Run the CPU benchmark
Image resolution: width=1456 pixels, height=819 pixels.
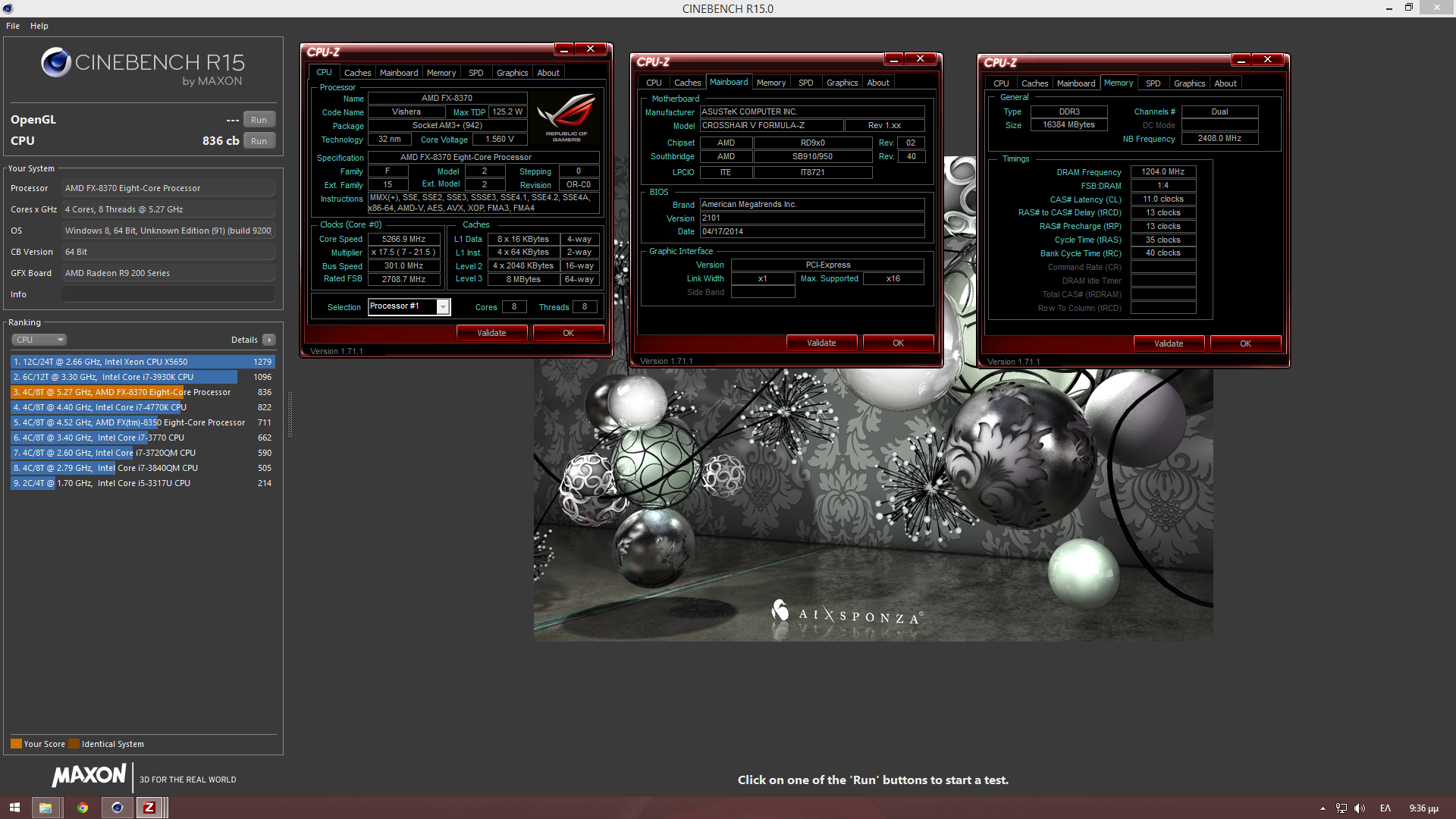click(x=259, y=141)
